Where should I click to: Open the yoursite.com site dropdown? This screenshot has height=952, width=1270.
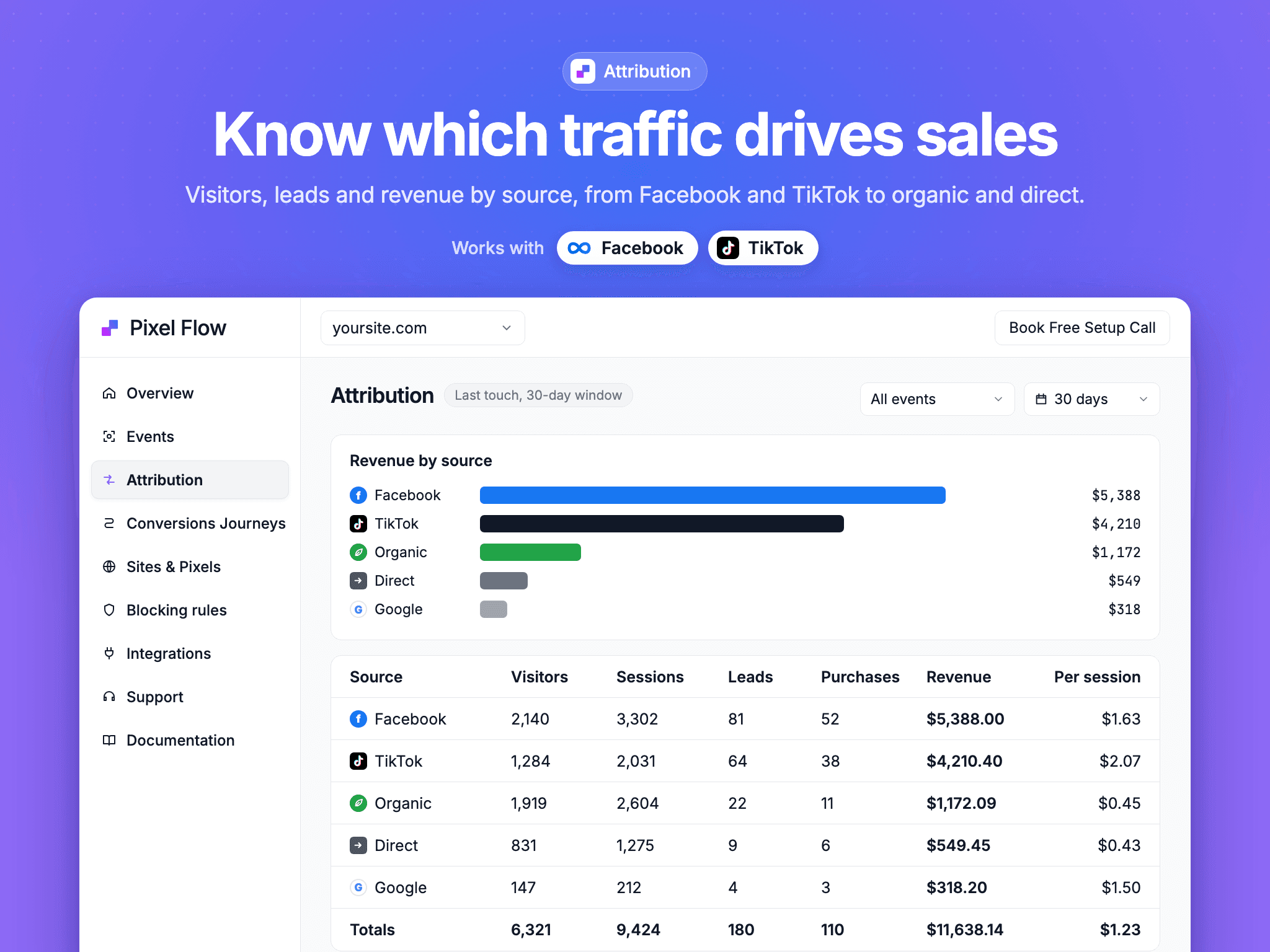coord(423,328)
